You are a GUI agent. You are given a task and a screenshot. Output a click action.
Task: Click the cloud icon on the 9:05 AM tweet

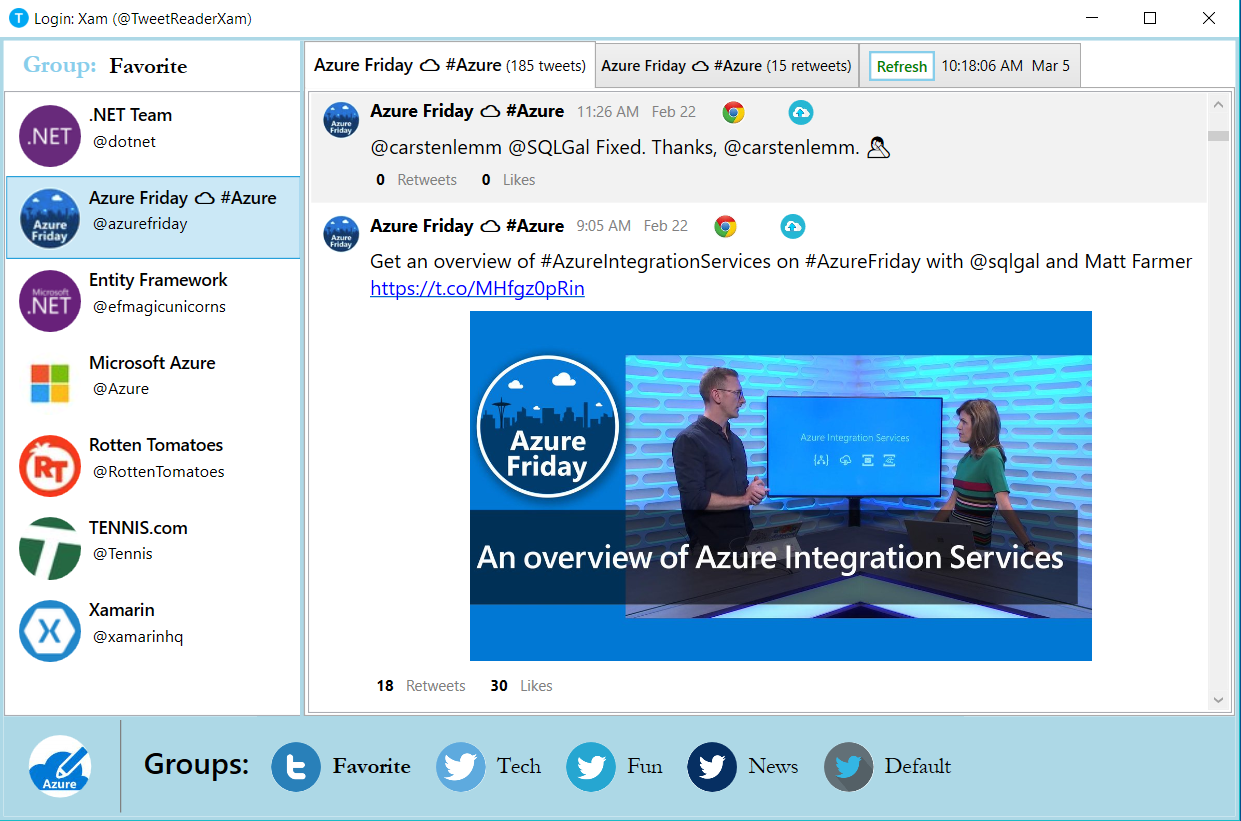point(792,227)
